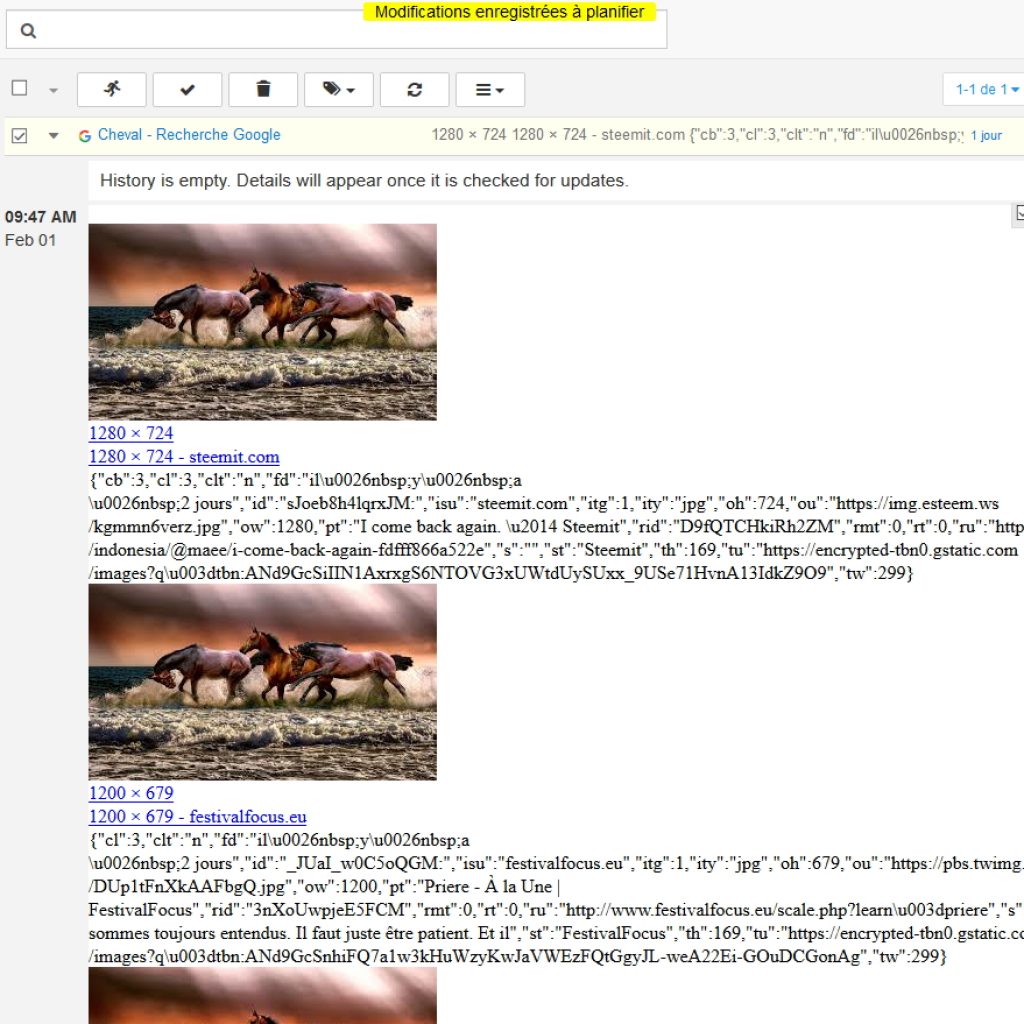Open the '1-1 de 1' pagination dropdown
The image size is (1024, 1024).
pos(986,89)
